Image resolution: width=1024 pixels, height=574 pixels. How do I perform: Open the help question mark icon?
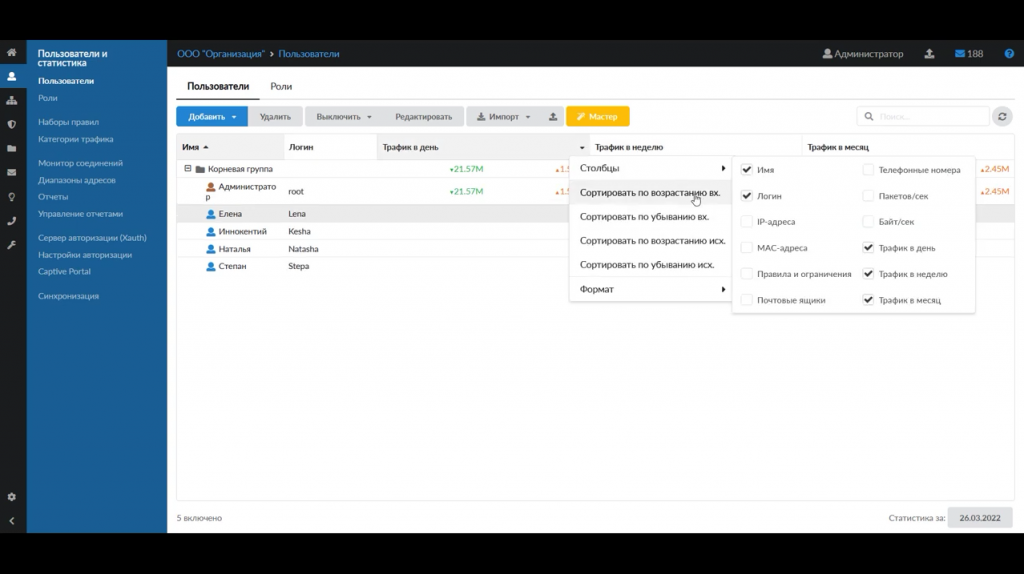[x=1009, y=54]
